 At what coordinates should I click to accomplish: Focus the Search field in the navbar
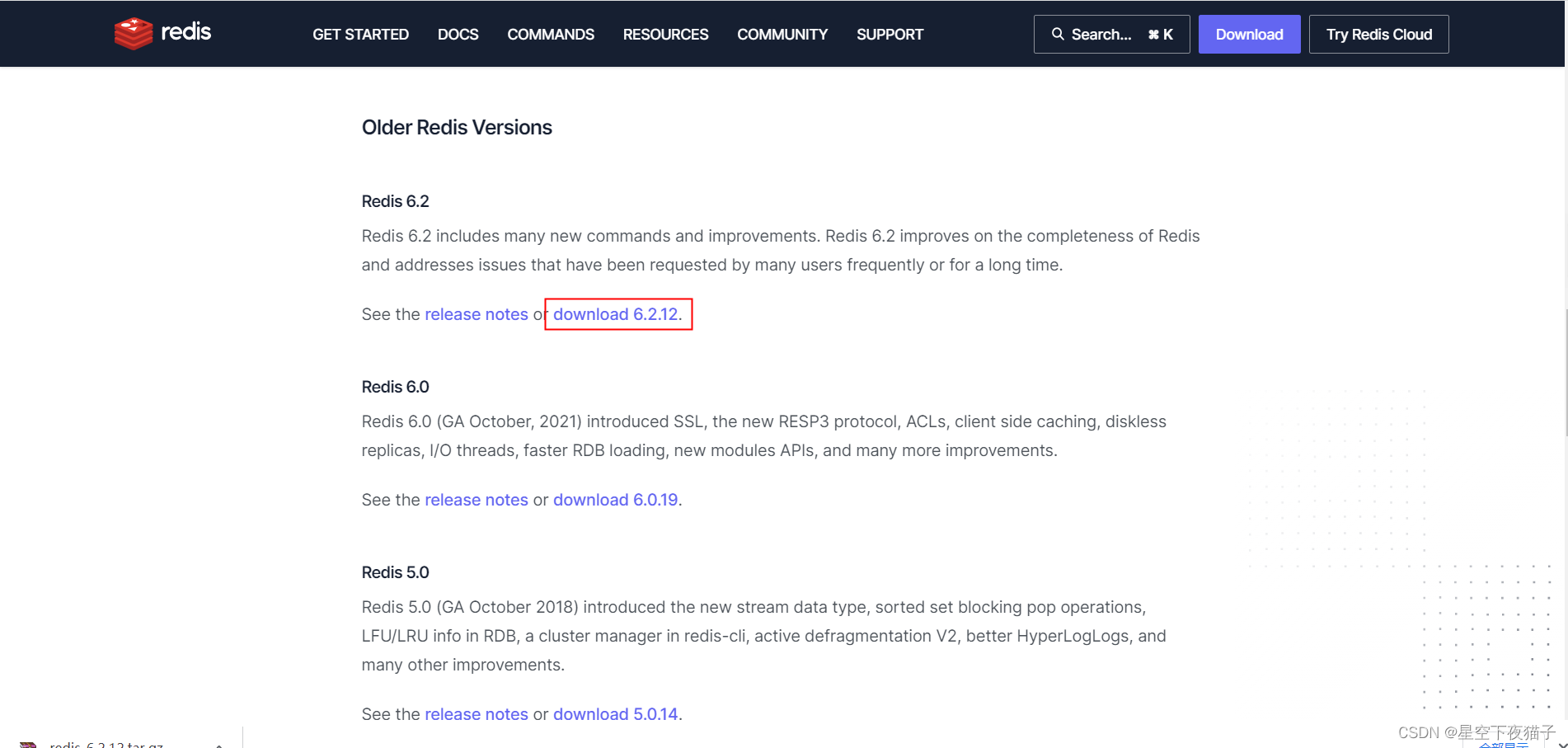pos(1111,35)
